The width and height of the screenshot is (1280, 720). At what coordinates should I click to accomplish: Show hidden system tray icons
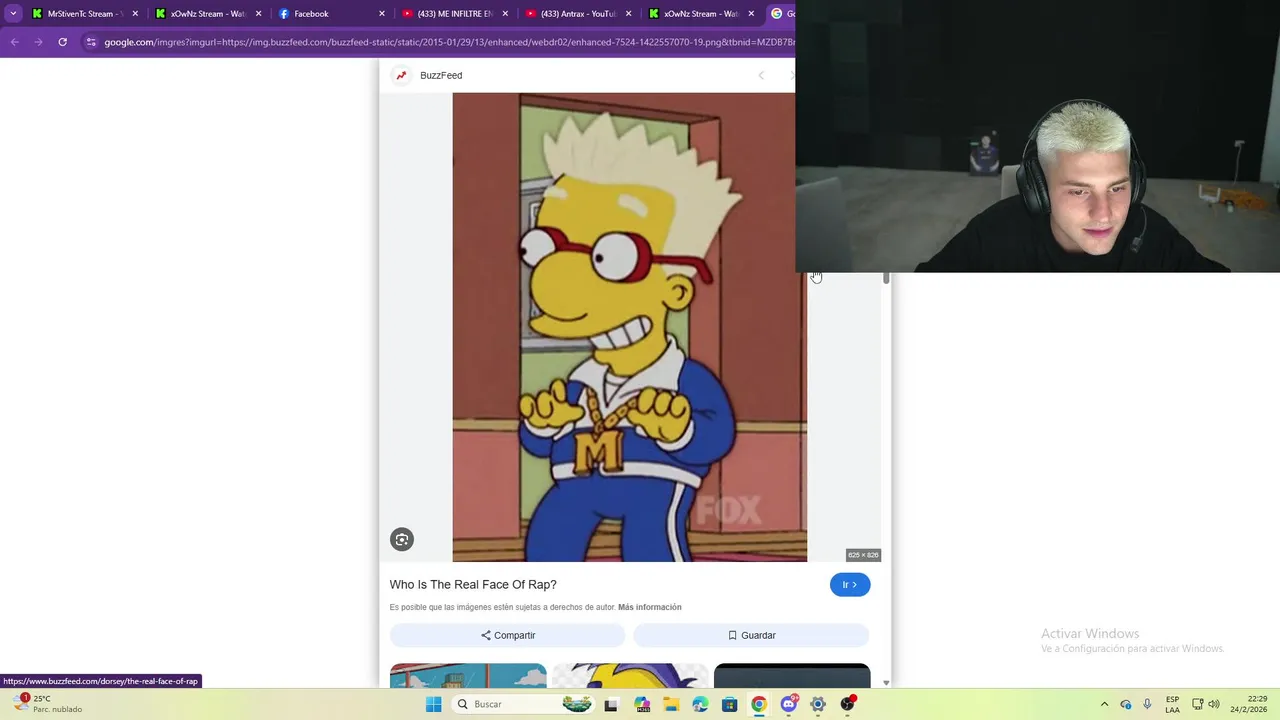(x=1104, y=704)
